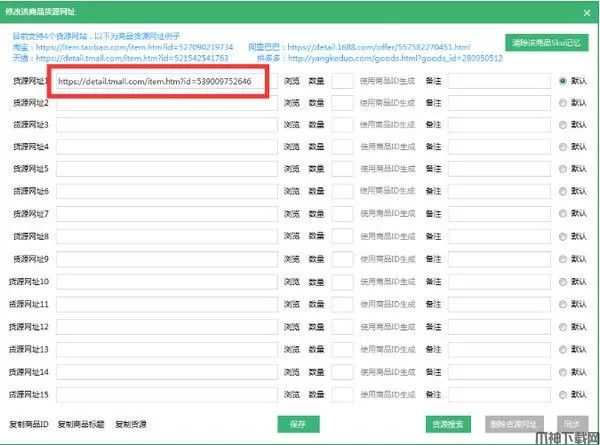Image resolution: width=600 pixels, height=445 pixels.
Task: Click the 货源搜索 button
Action: coord(447,423)
